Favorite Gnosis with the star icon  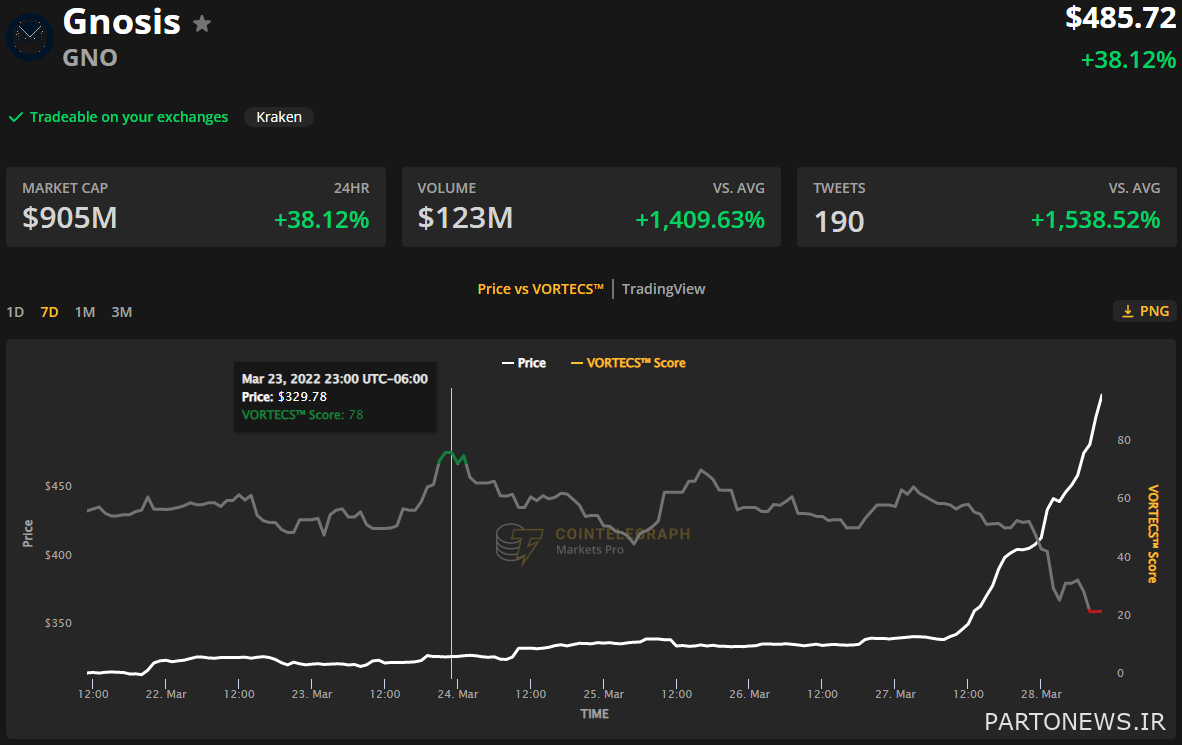click(x=202, y=24)
